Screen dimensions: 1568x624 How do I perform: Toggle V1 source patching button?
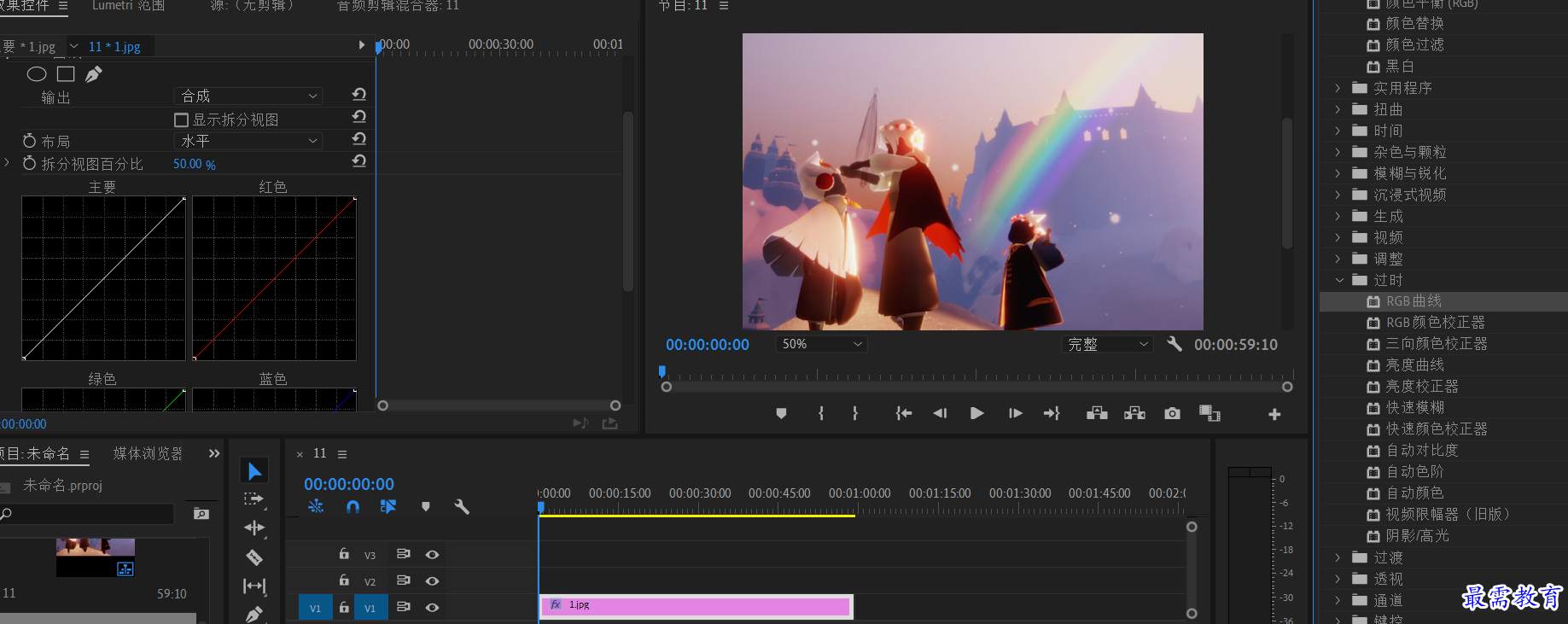(x=315, y=608)
